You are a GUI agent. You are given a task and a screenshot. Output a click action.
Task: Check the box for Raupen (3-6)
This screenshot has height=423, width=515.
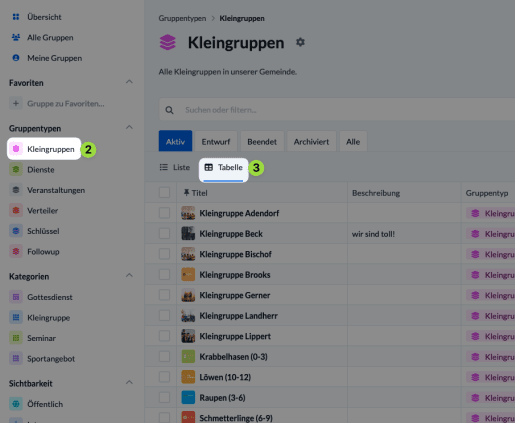pyautogui.click(x=164, y=397)
